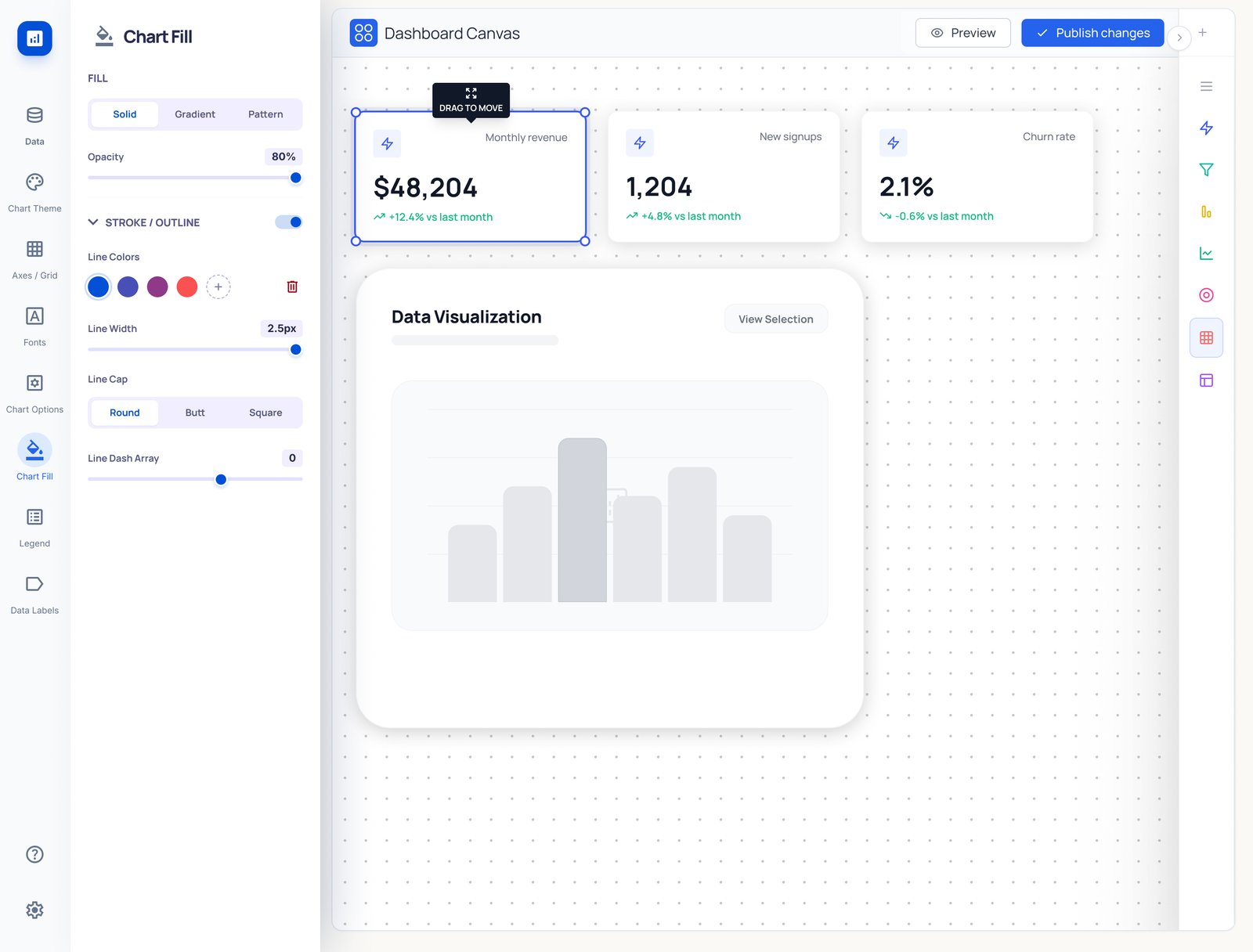The height and width of the screenshot is (952, 1253).
Task: Add donut target widget from right rail
Action: 1206,295
